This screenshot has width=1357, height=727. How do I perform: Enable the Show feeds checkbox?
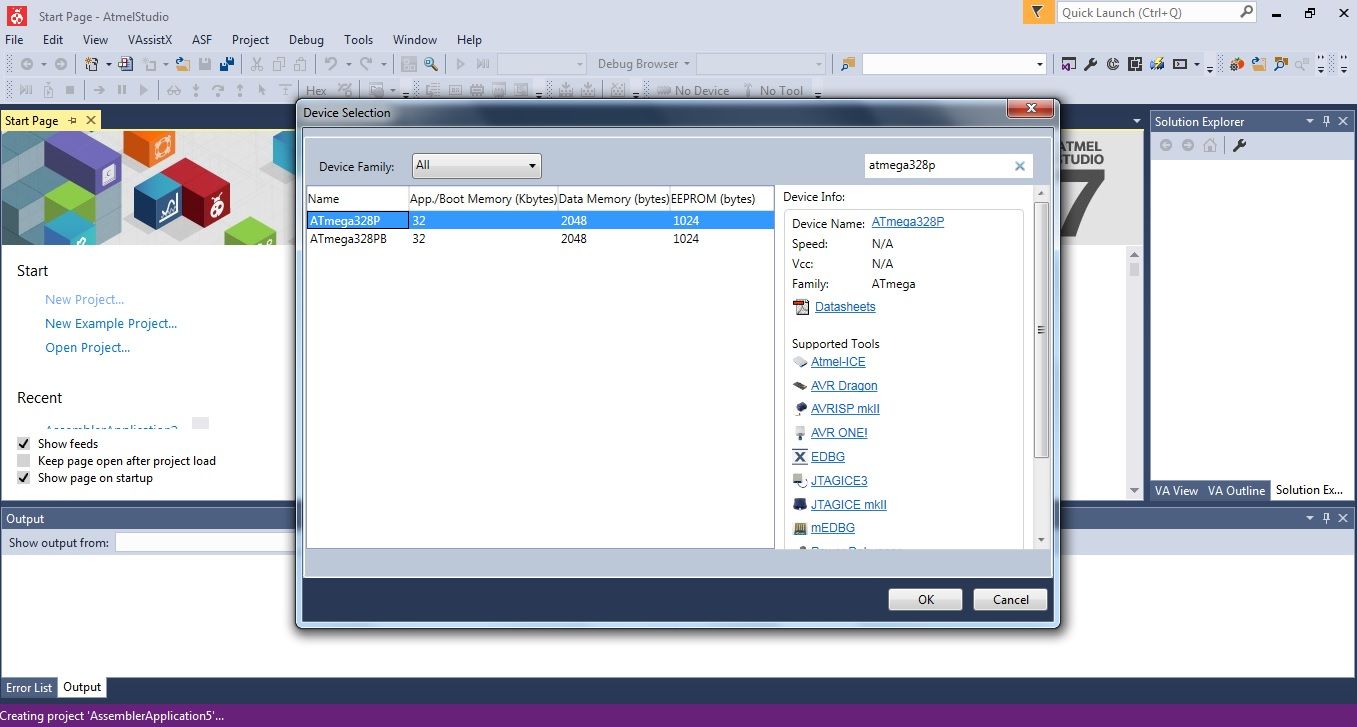pyautogui.click(x=22, y=444)
